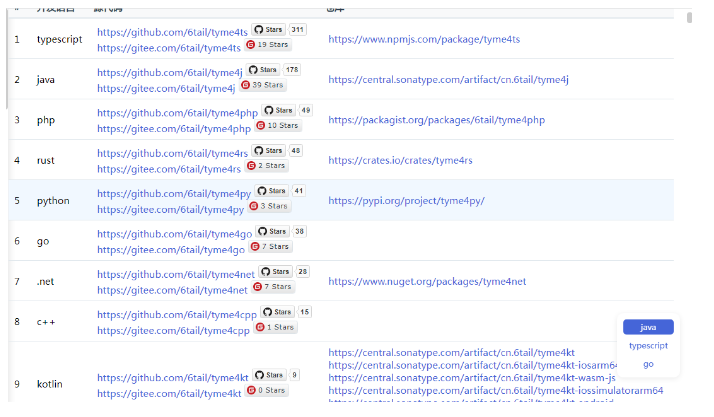Open the npmjs tyme4ts package link
The image size is (714, 417).
(424, 39)
